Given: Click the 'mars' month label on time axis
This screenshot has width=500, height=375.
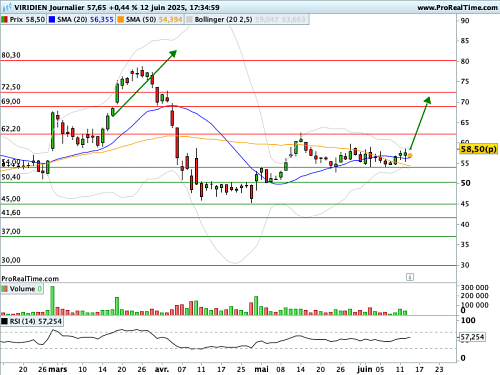Looking at the screenshot, I should tap(58, 369).
